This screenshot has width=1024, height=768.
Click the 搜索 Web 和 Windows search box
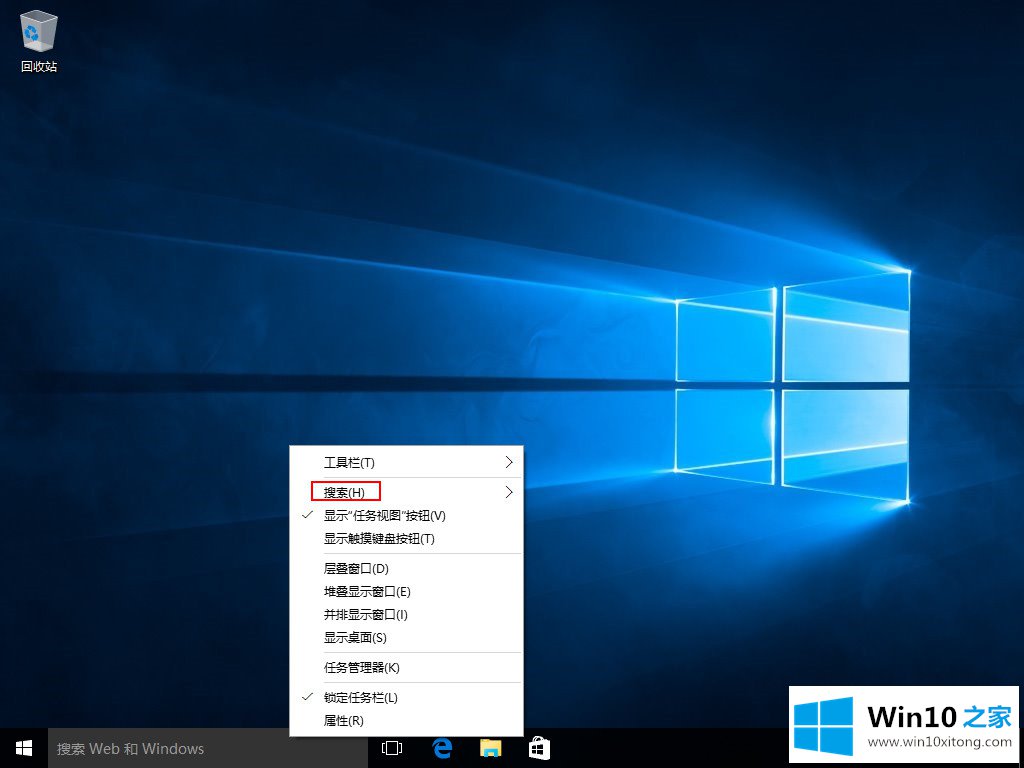[208, 748]
